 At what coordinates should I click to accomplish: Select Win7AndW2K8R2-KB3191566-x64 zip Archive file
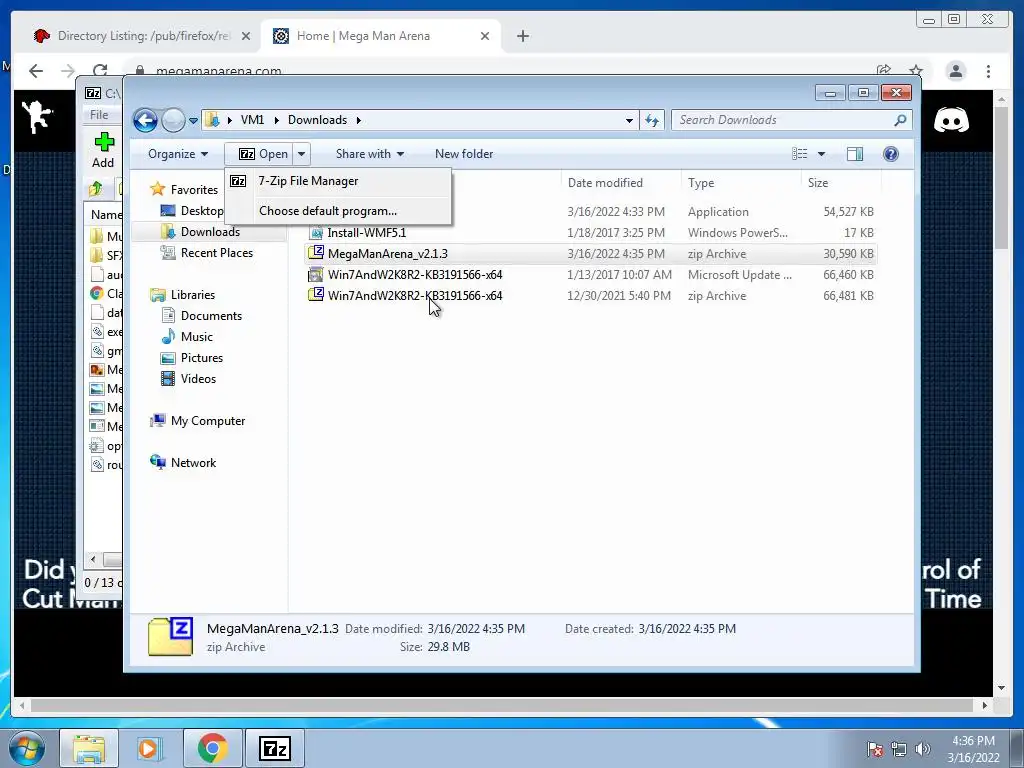(591, 295)
